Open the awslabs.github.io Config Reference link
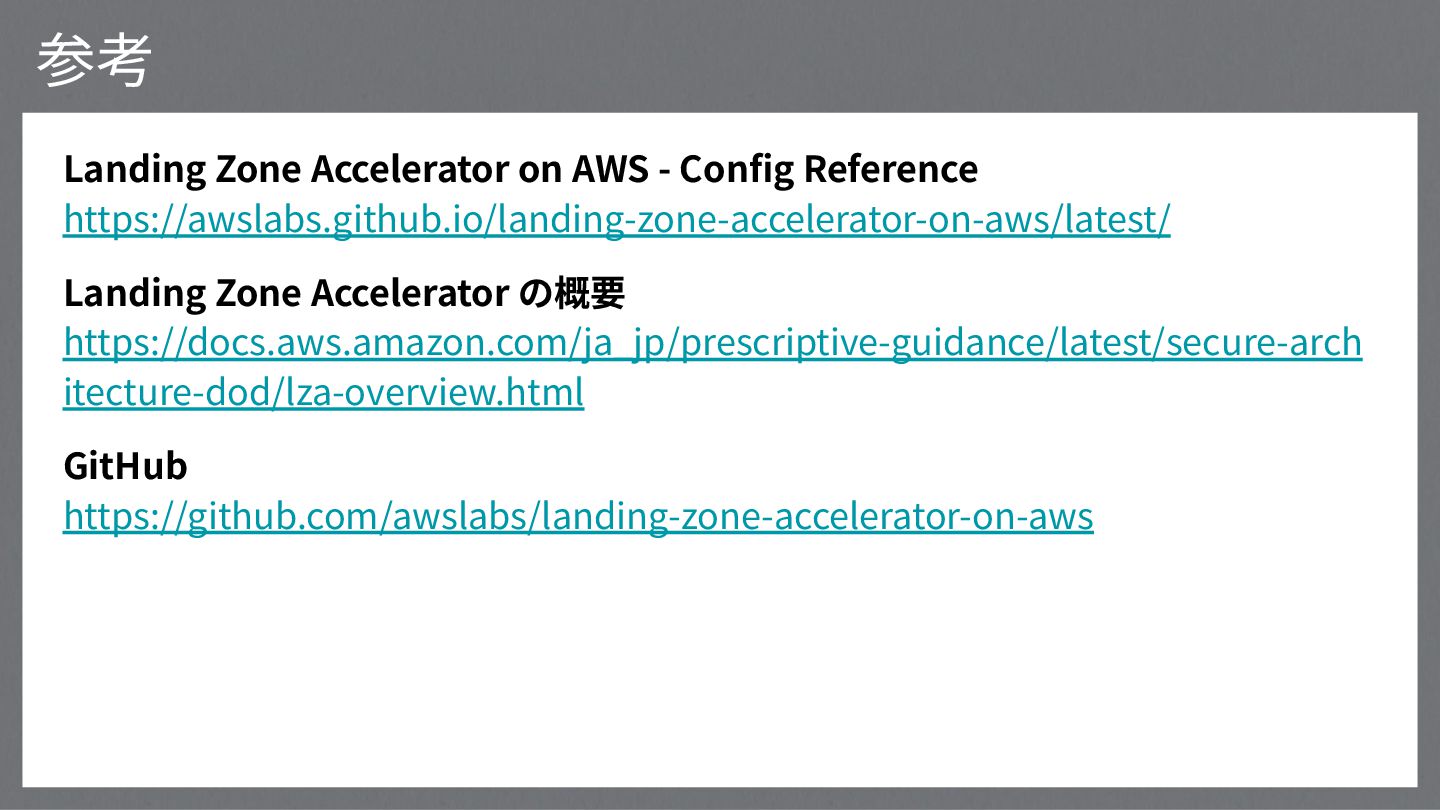The image size is (1440, 810). pyautogui.click(x=616, y=219)
